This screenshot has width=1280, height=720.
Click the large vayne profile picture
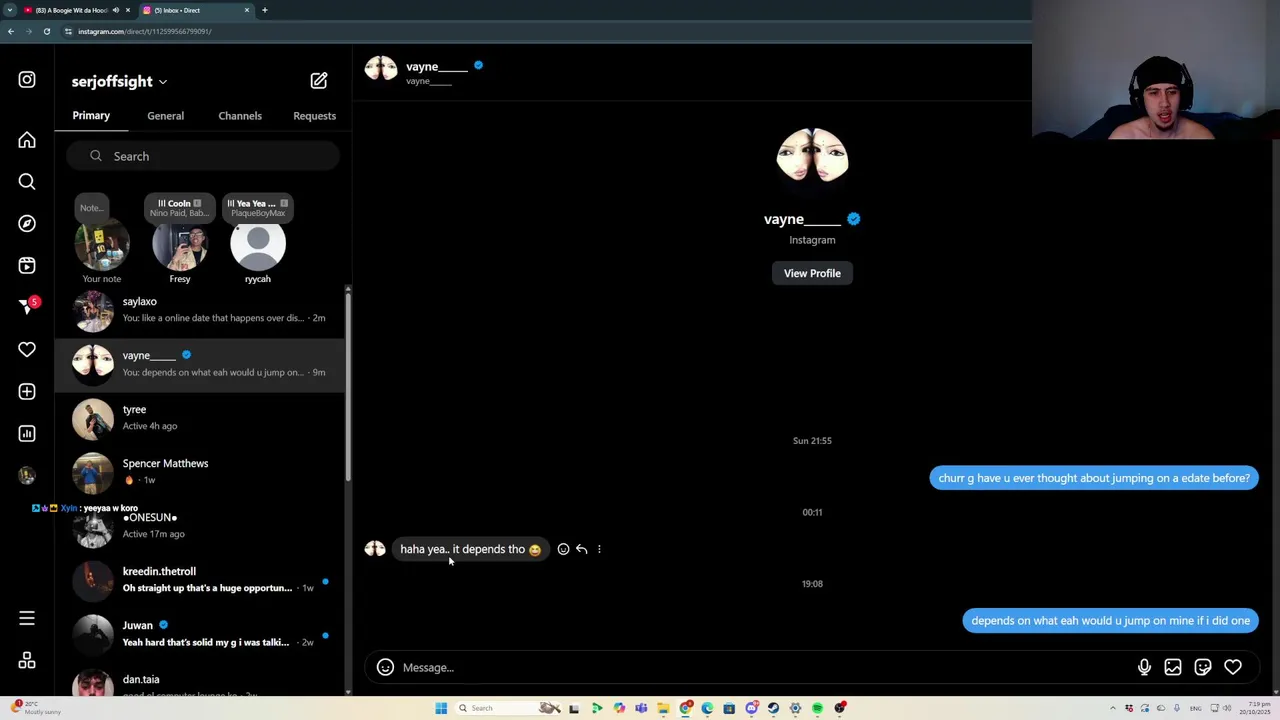(x=812, y=156)
